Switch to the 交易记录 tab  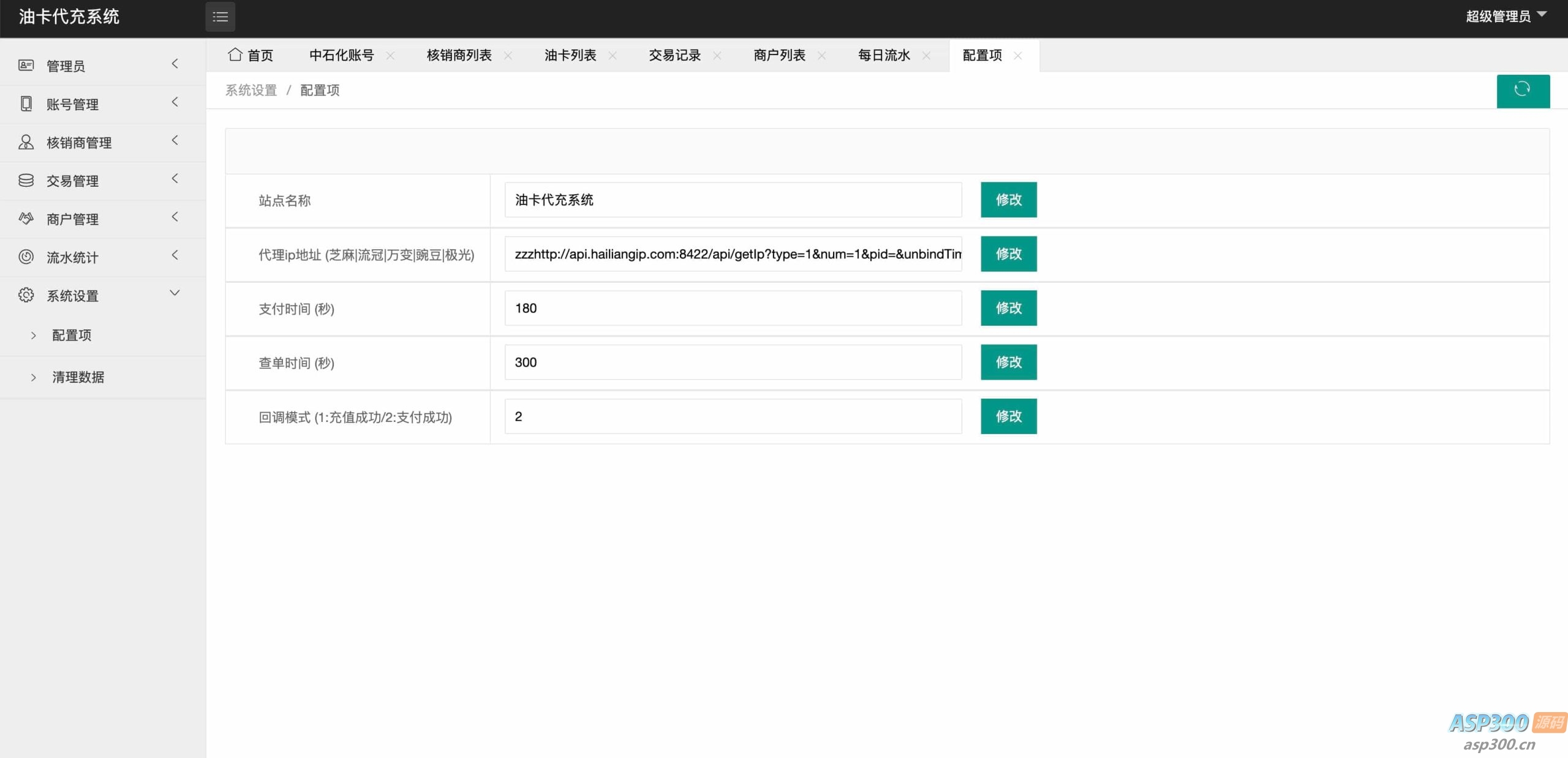tap(674, 55)
